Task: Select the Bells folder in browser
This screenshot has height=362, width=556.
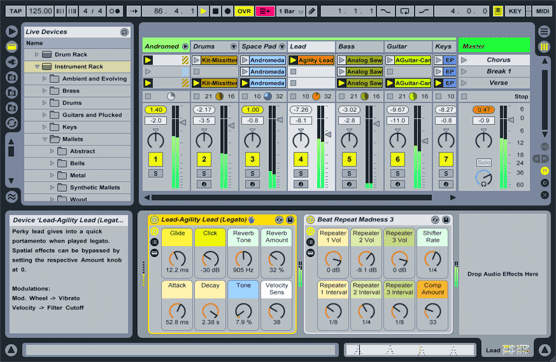Action: pos(77,163)
